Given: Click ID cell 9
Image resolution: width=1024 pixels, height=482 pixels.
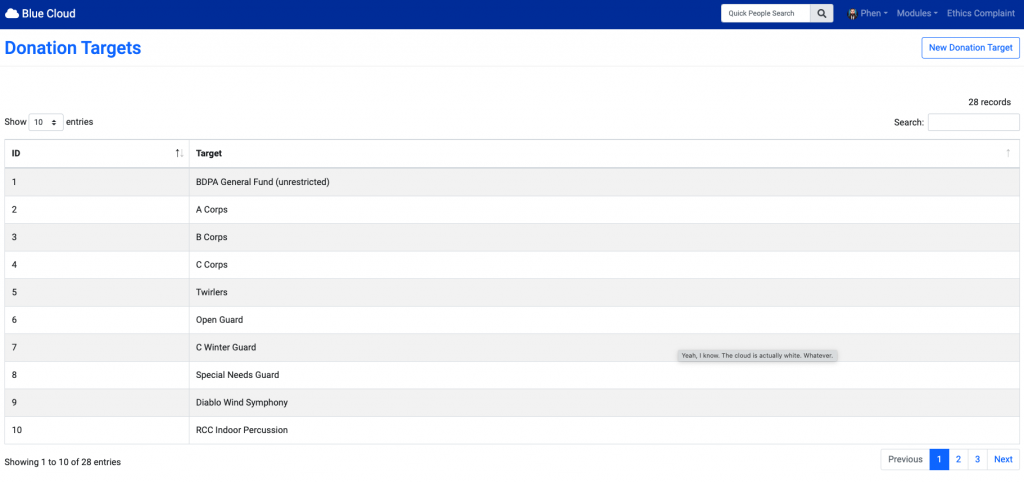Looking at the screenshot, I should tap(97, 403).
